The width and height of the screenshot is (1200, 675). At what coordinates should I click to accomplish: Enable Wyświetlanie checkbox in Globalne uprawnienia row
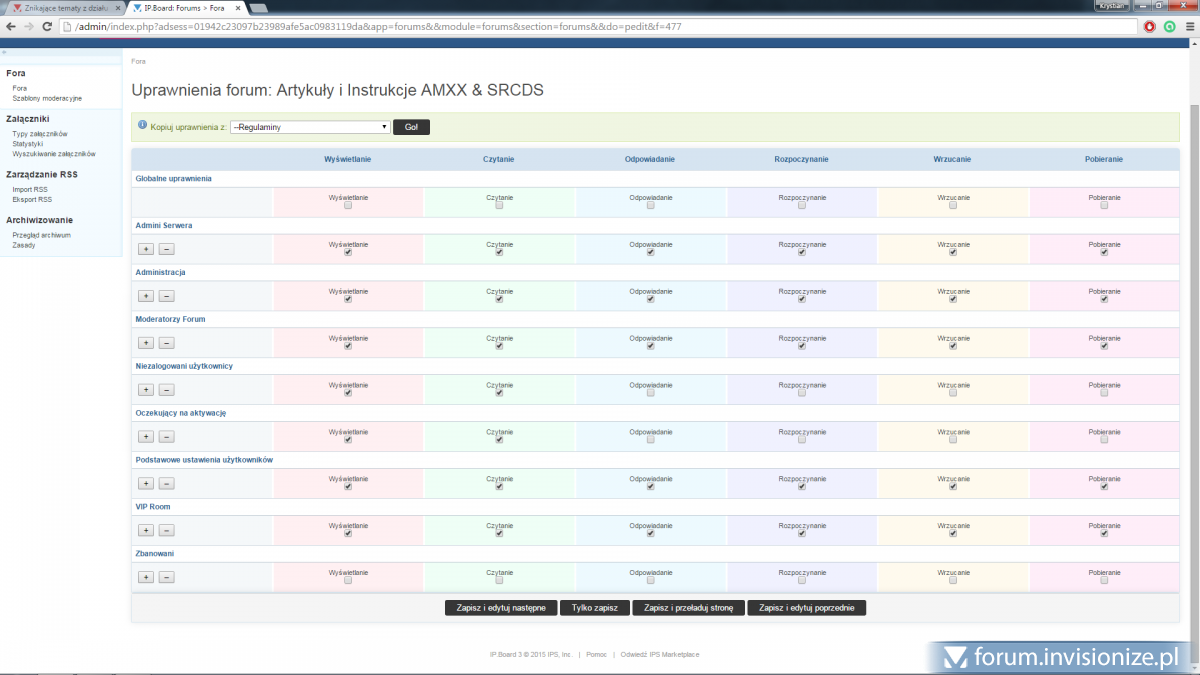point(348,206)
